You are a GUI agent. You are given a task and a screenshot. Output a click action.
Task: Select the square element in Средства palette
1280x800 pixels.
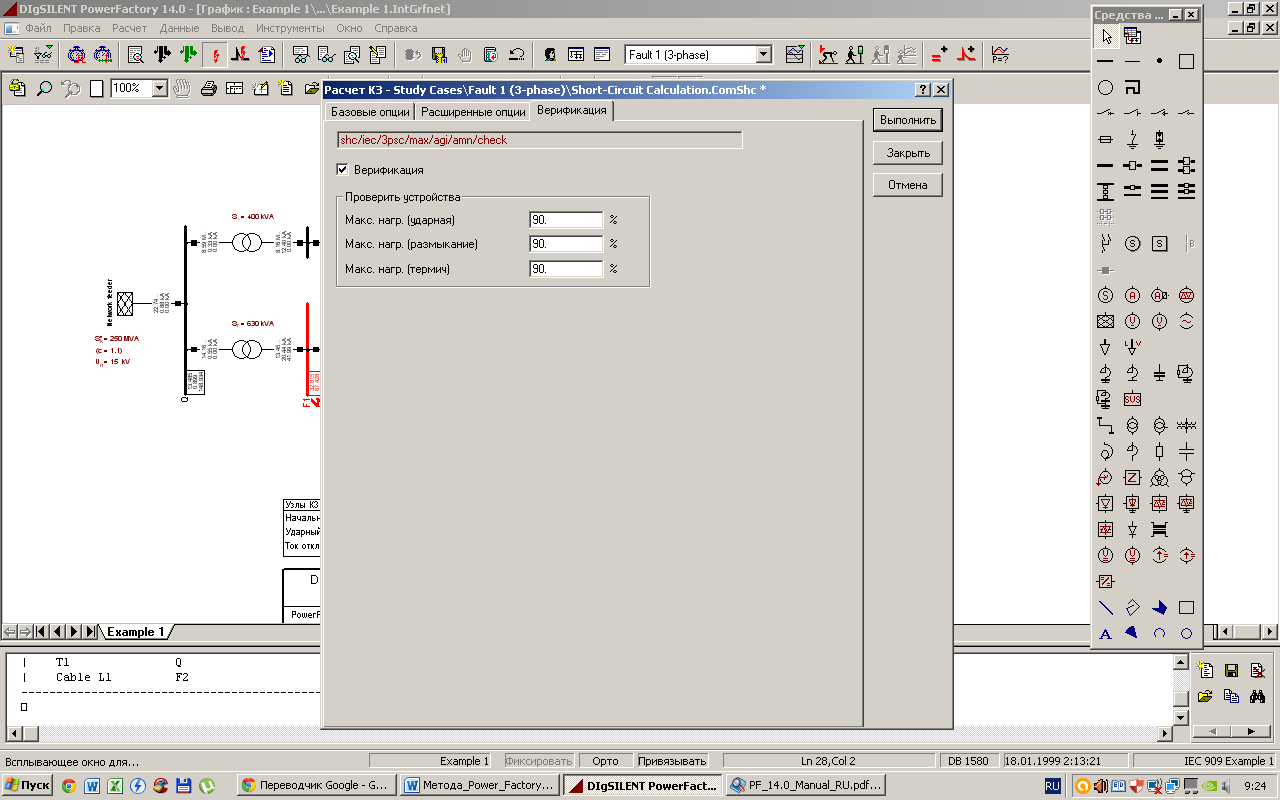[x=1186, y=61]
